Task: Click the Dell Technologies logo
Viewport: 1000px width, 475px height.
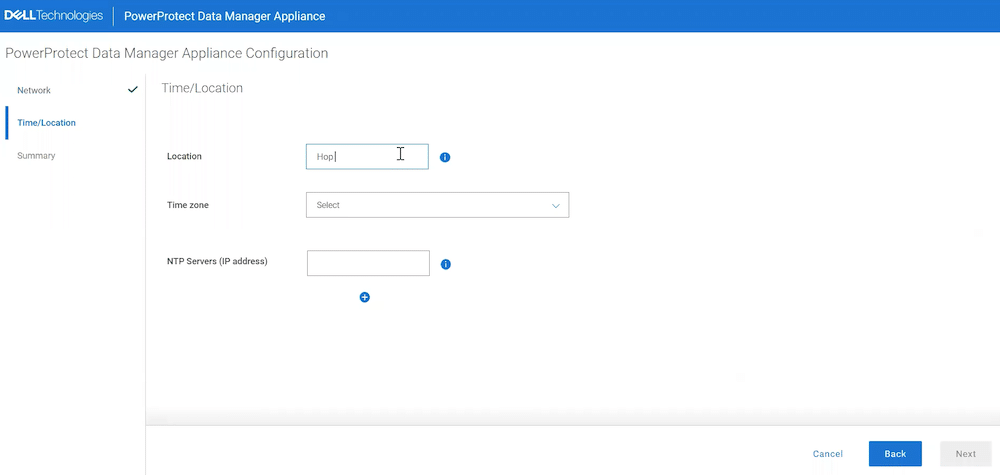Action: [x=54, y=16]
